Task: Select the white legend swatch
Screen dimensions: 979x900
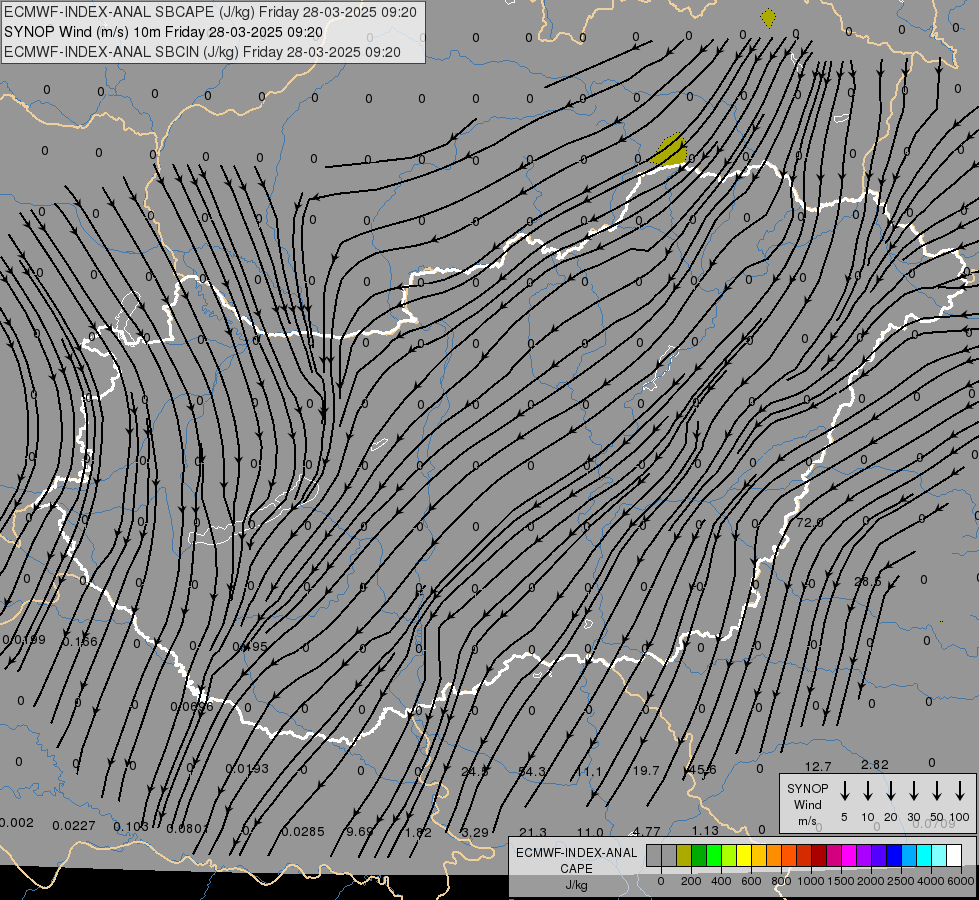Action: click(954, 856)
